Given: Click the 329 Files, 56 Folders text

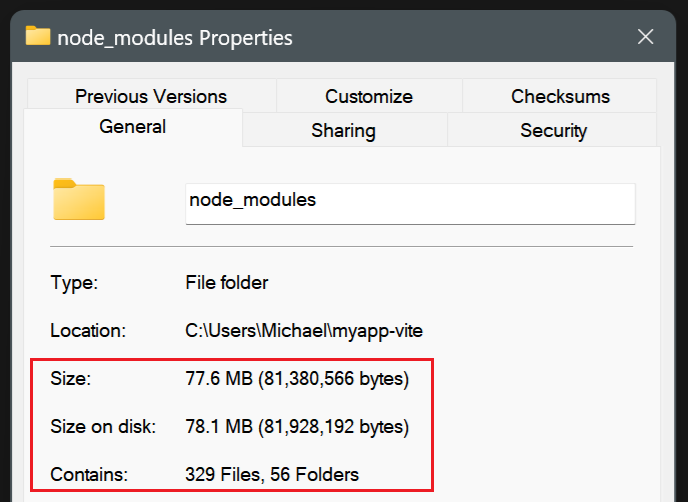Looking at the screenshot, I should (x=272, y=474).
